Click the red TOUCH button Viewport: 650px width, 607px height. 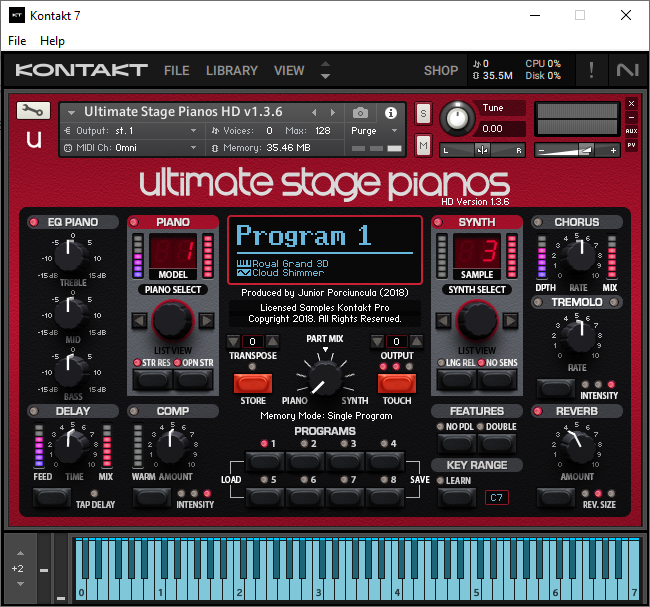tap(397, 384)
